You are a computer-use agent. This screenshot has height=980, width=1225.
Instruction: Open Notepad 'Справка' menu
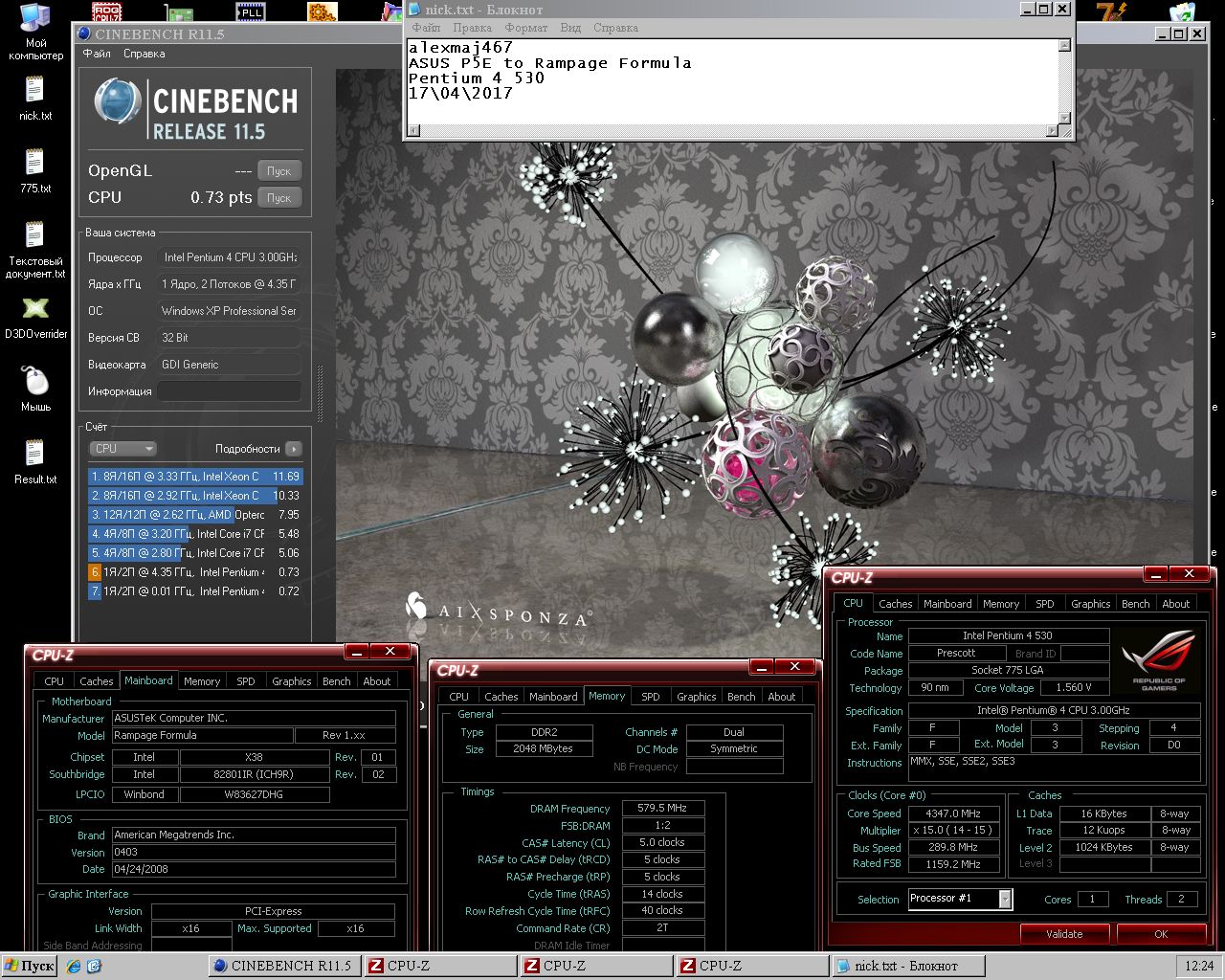pyautogui.click(x=615, y=28)
